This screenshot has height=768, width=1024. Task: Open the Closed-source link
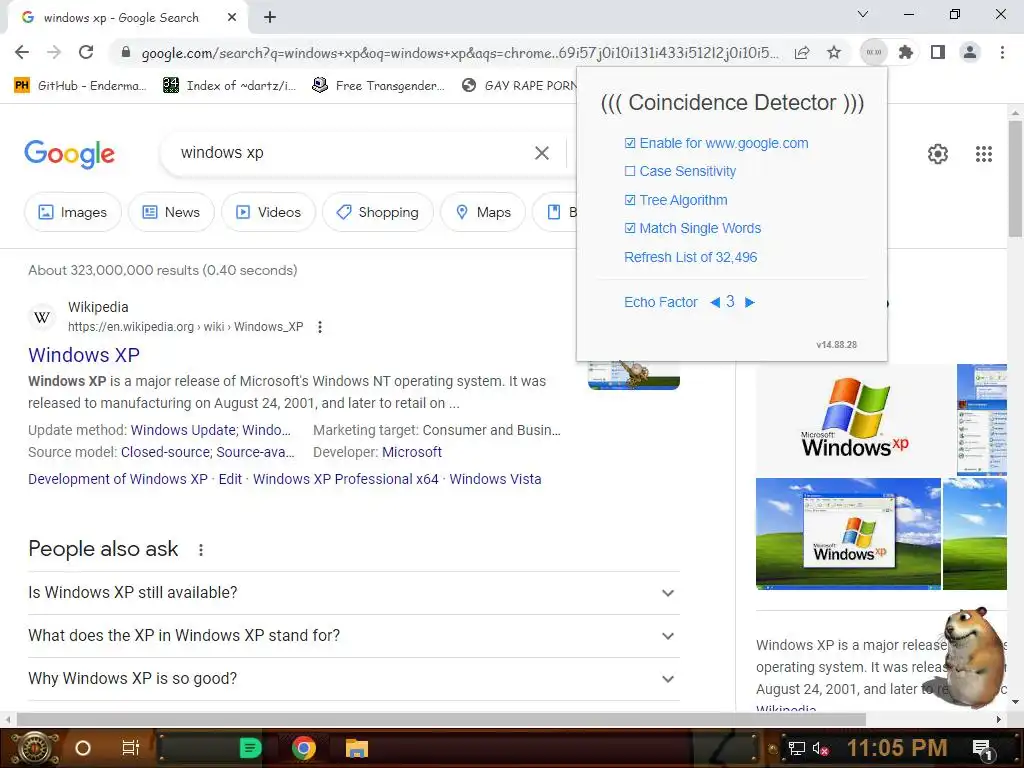click(x=166, y=453)
